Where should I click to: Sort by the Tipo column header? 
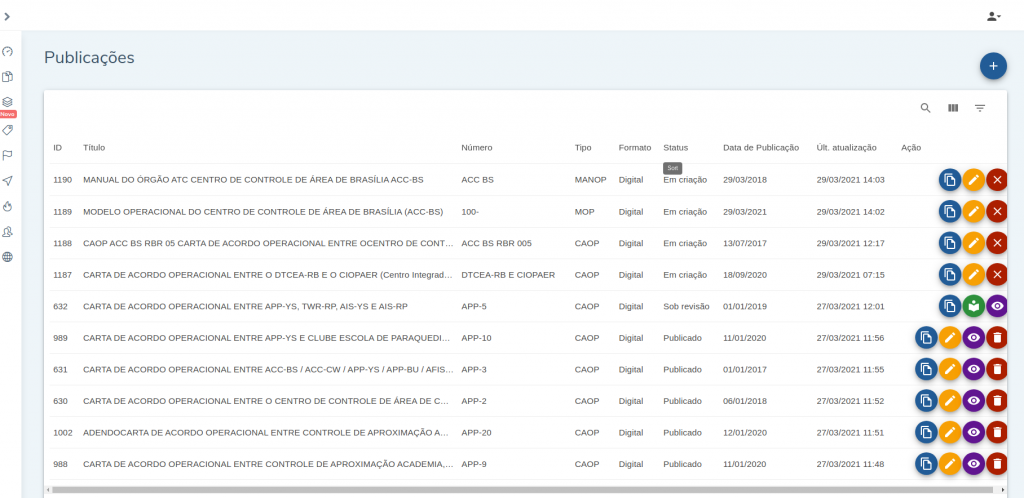click(x=583, y=148)
